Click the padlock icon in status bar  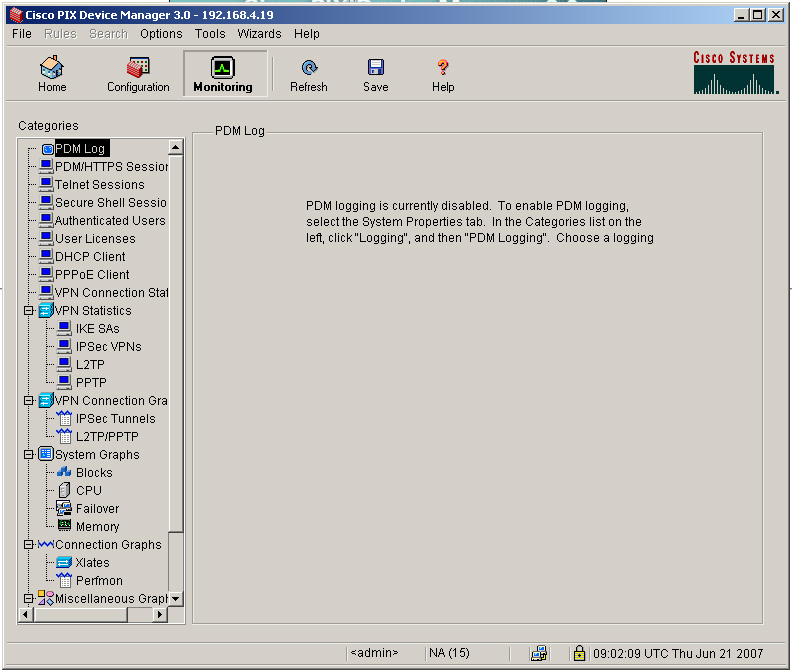[579, 653]
